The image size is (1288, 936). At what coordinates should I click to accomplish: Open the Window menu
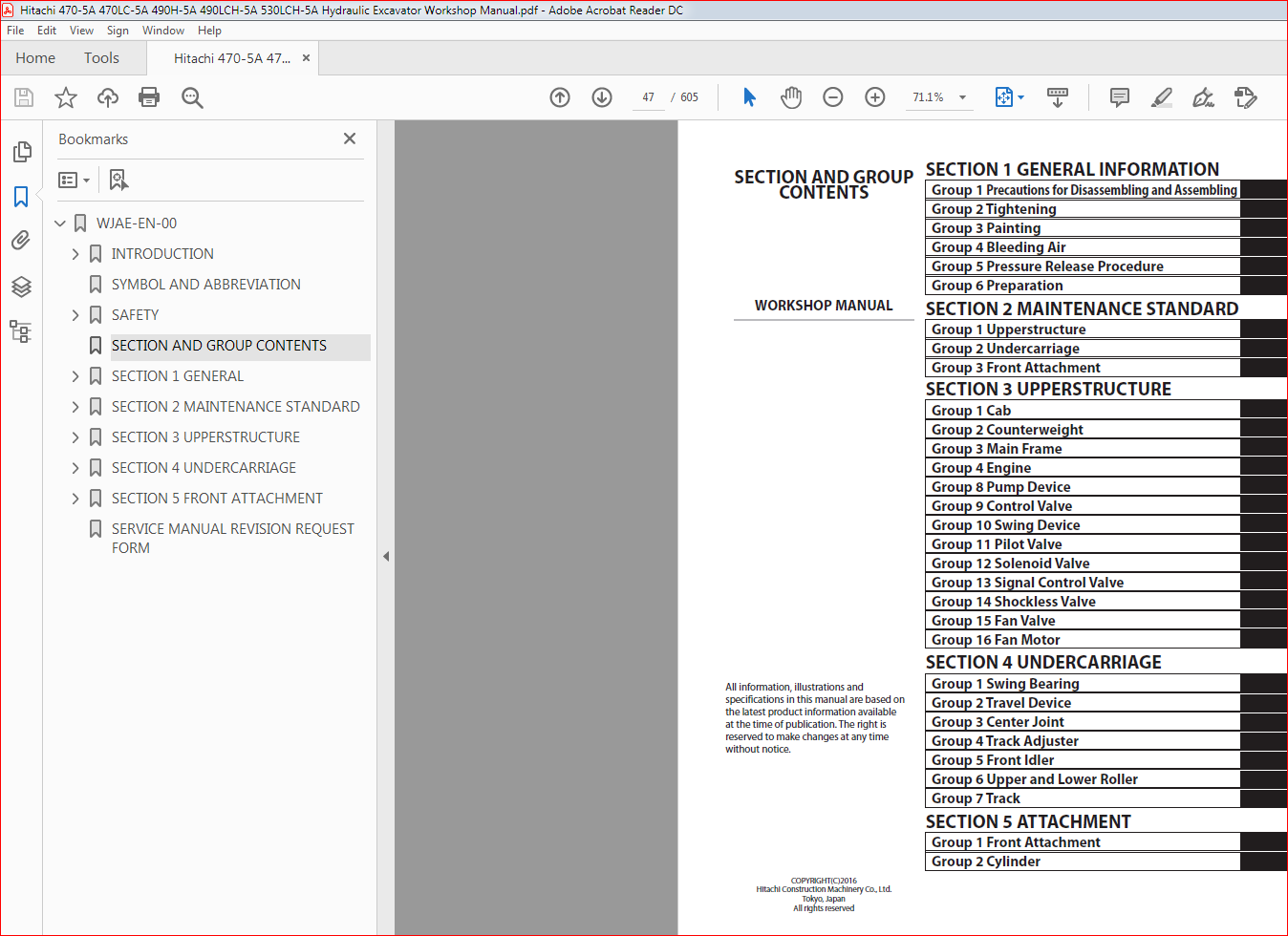163,31
